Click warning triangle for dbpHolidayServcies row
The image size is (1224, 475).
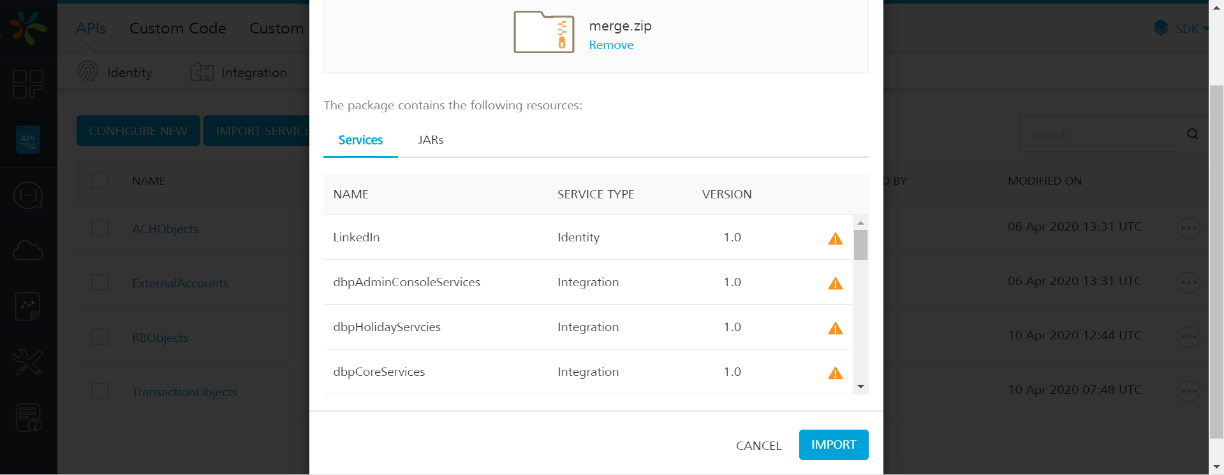(x=835, y=328)
